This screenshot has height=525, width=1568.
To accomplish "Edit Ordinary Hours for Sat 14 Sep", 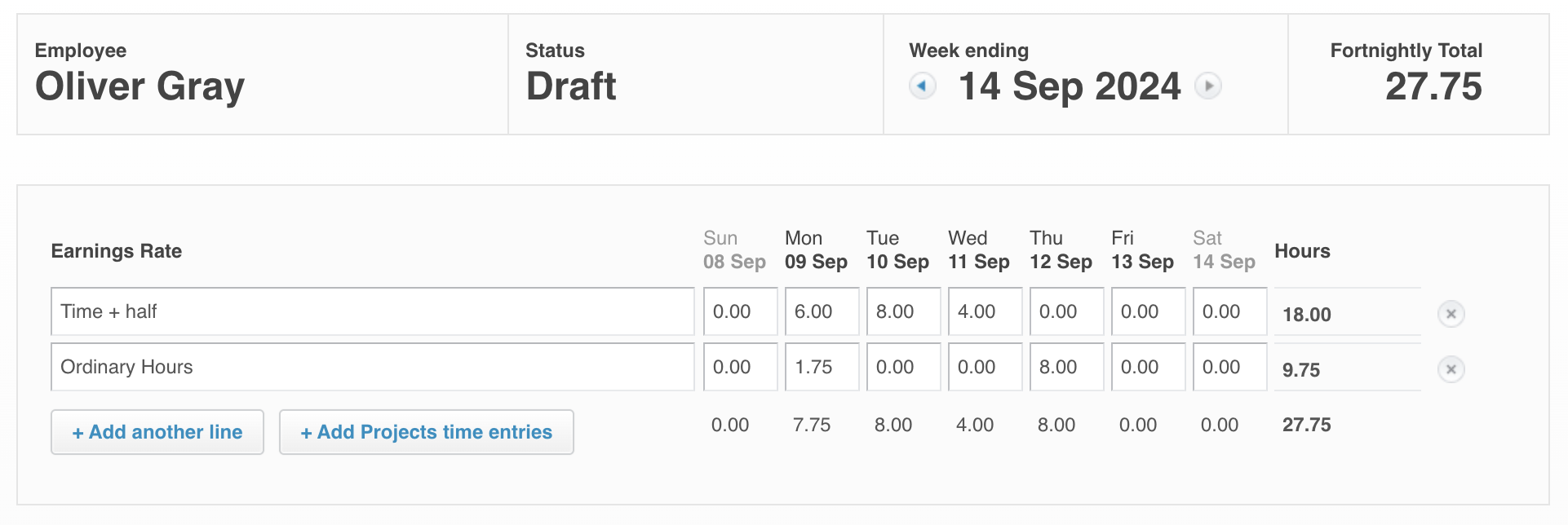I will (x=1229, y=367).
